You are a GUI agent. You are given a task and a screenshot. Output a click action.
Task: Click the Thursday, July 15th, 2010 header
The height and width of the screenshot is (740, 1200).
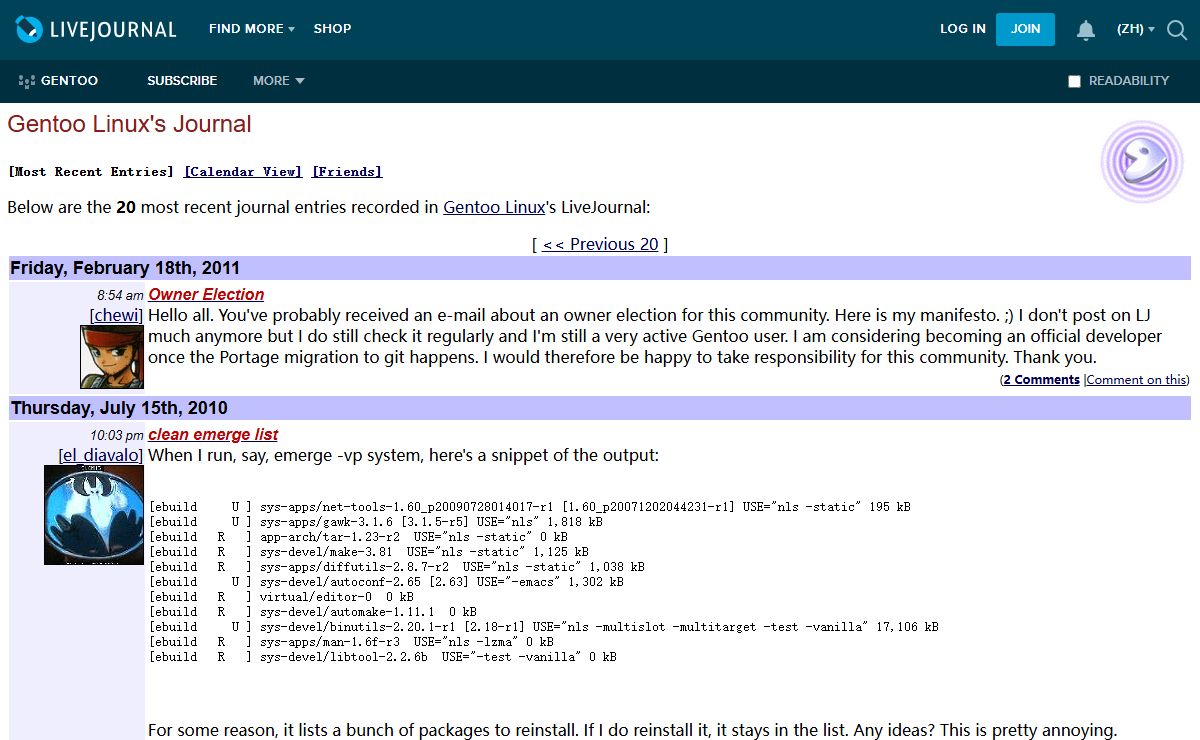pos(600,408)
